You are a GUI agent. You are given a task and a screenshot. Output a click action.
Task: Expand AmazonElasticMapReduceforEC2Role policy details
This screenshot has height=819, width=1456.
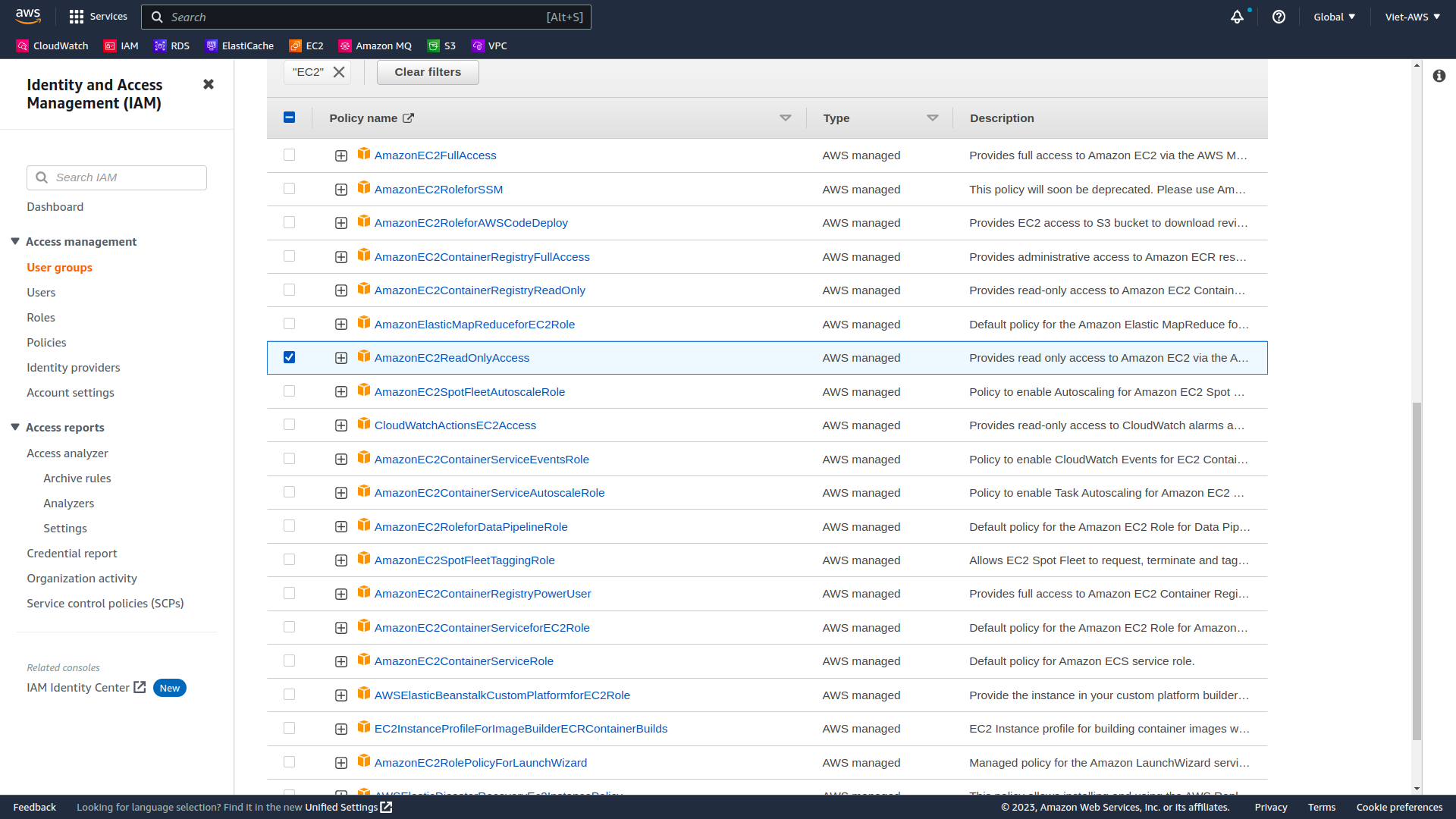point(341,325)
